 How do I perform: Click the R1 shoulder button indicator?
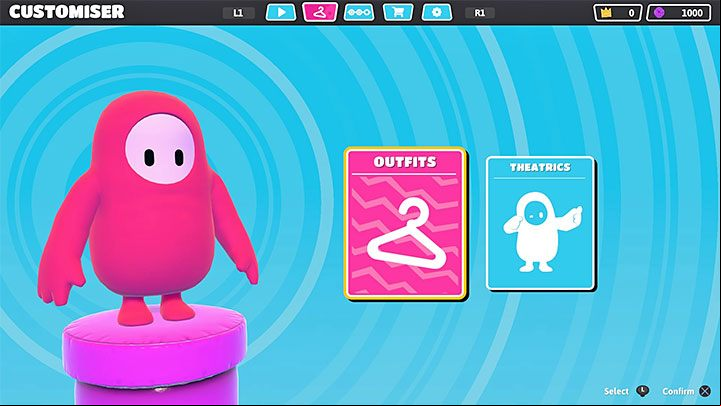pos(480,13)
